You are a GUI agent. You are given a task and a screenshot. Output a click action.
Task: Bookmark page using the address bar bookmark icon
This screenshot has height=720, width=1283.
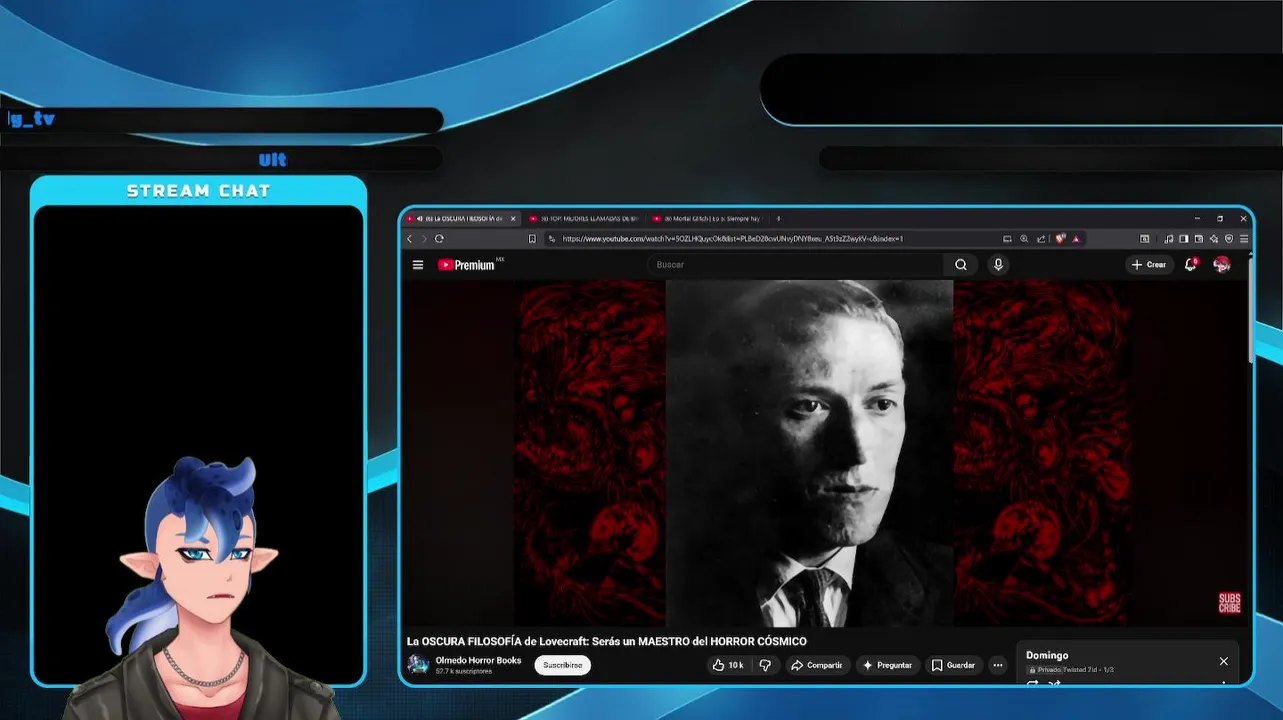click(x=532, y=239)
